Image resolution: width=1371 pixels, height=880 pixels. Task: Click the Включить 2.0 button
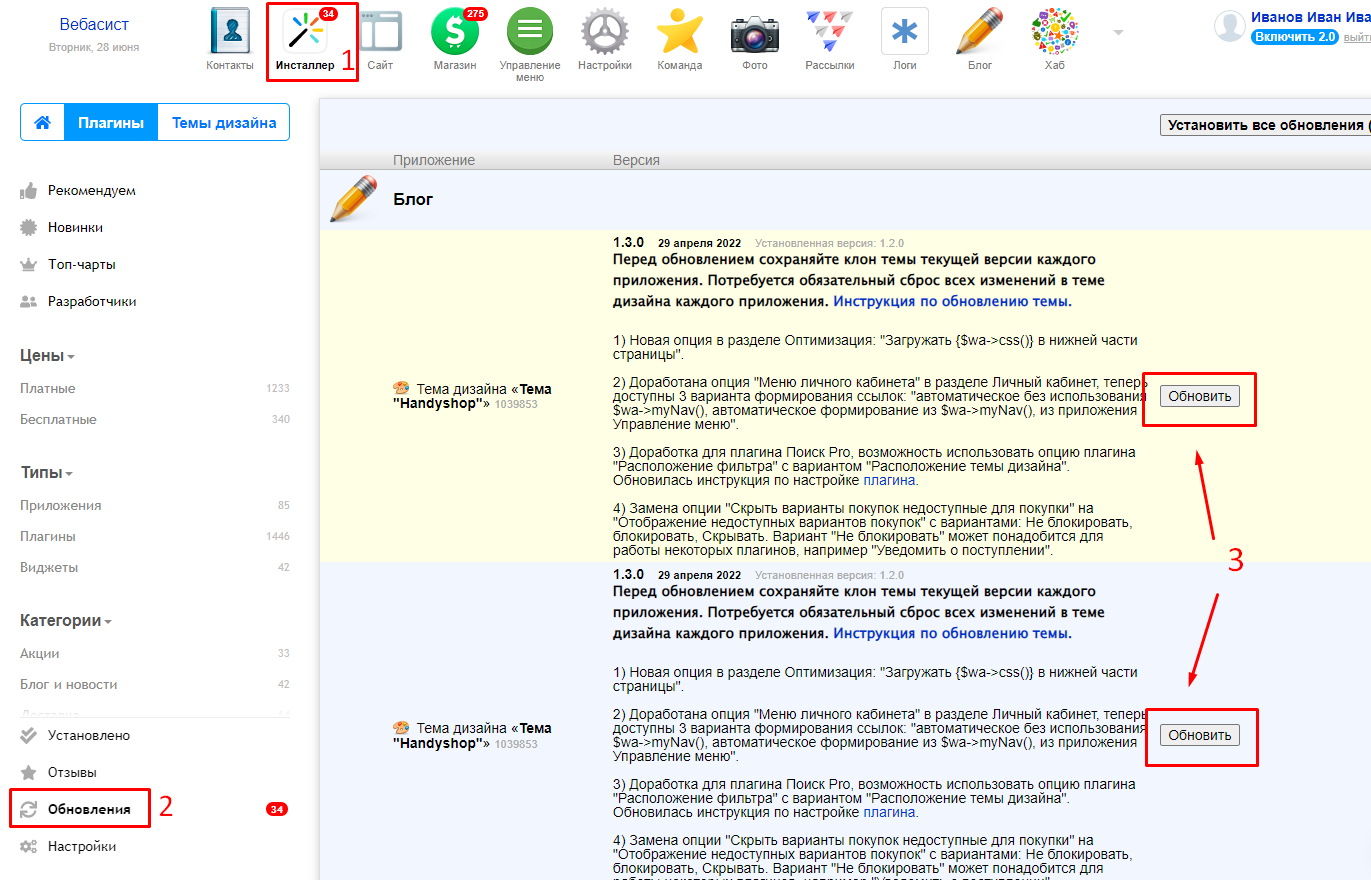1294,37
